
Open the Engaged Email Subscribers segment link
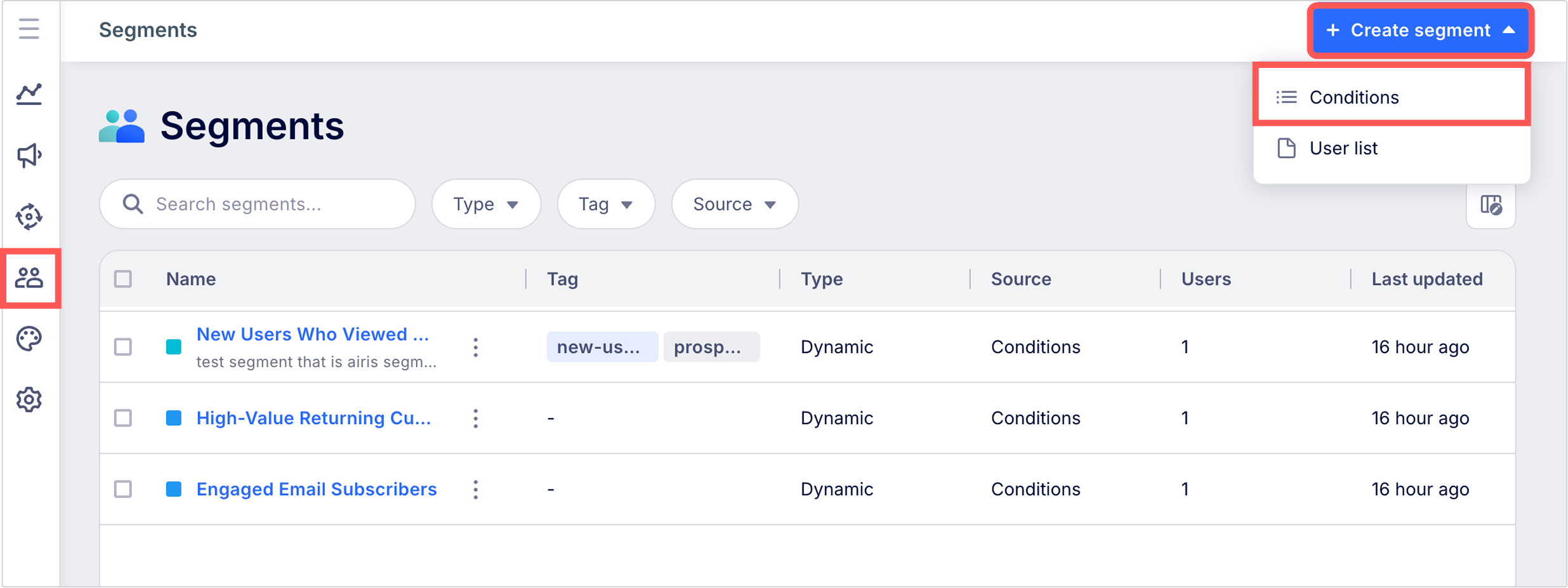click(x=316, y=490)
